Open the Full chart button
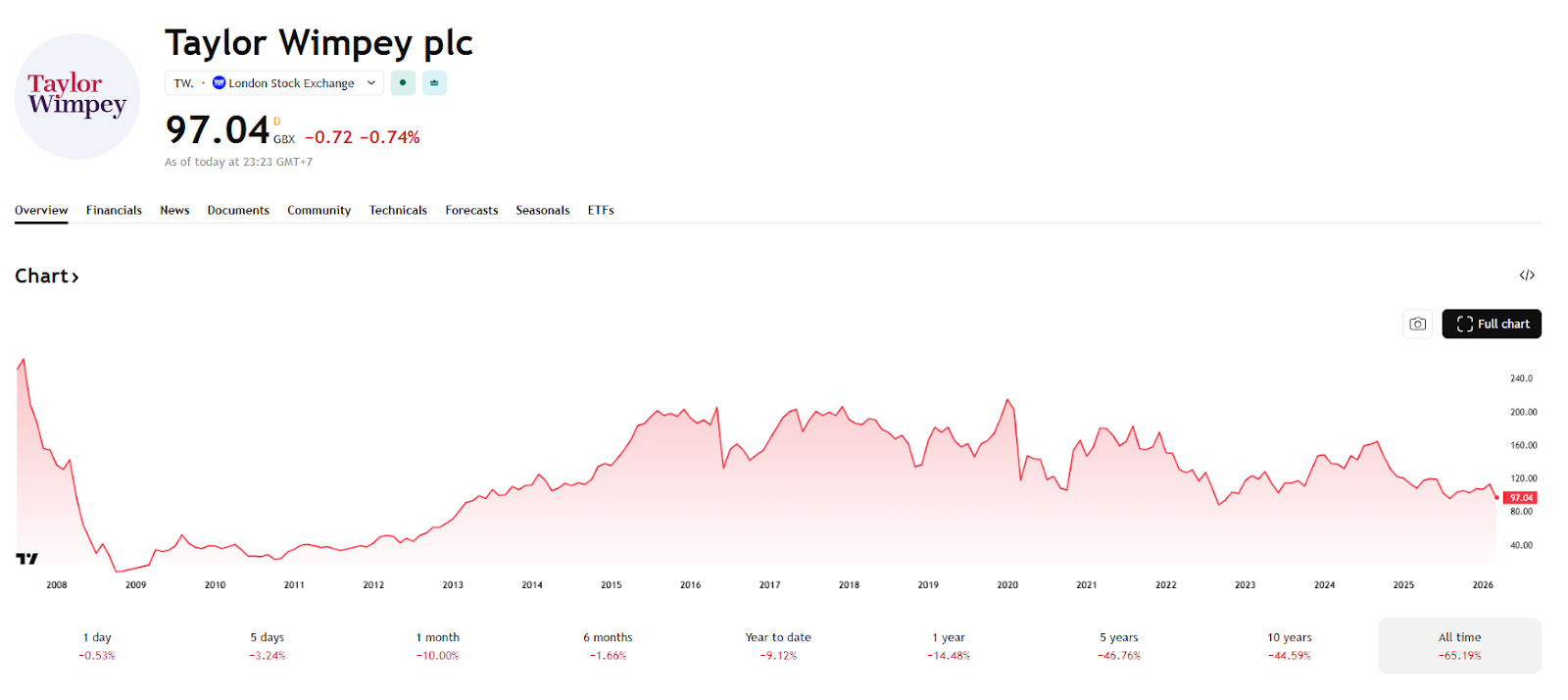This screenshot has width=1568, height=700. click(x=1491, y=324)
